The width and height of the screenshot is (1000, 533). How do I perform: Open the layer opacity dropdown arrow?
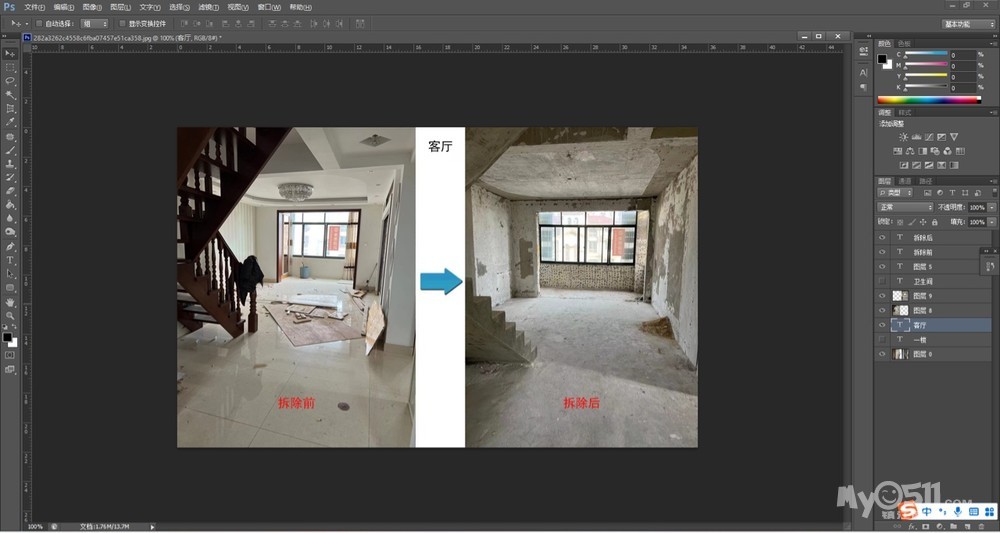click(991, 207)
